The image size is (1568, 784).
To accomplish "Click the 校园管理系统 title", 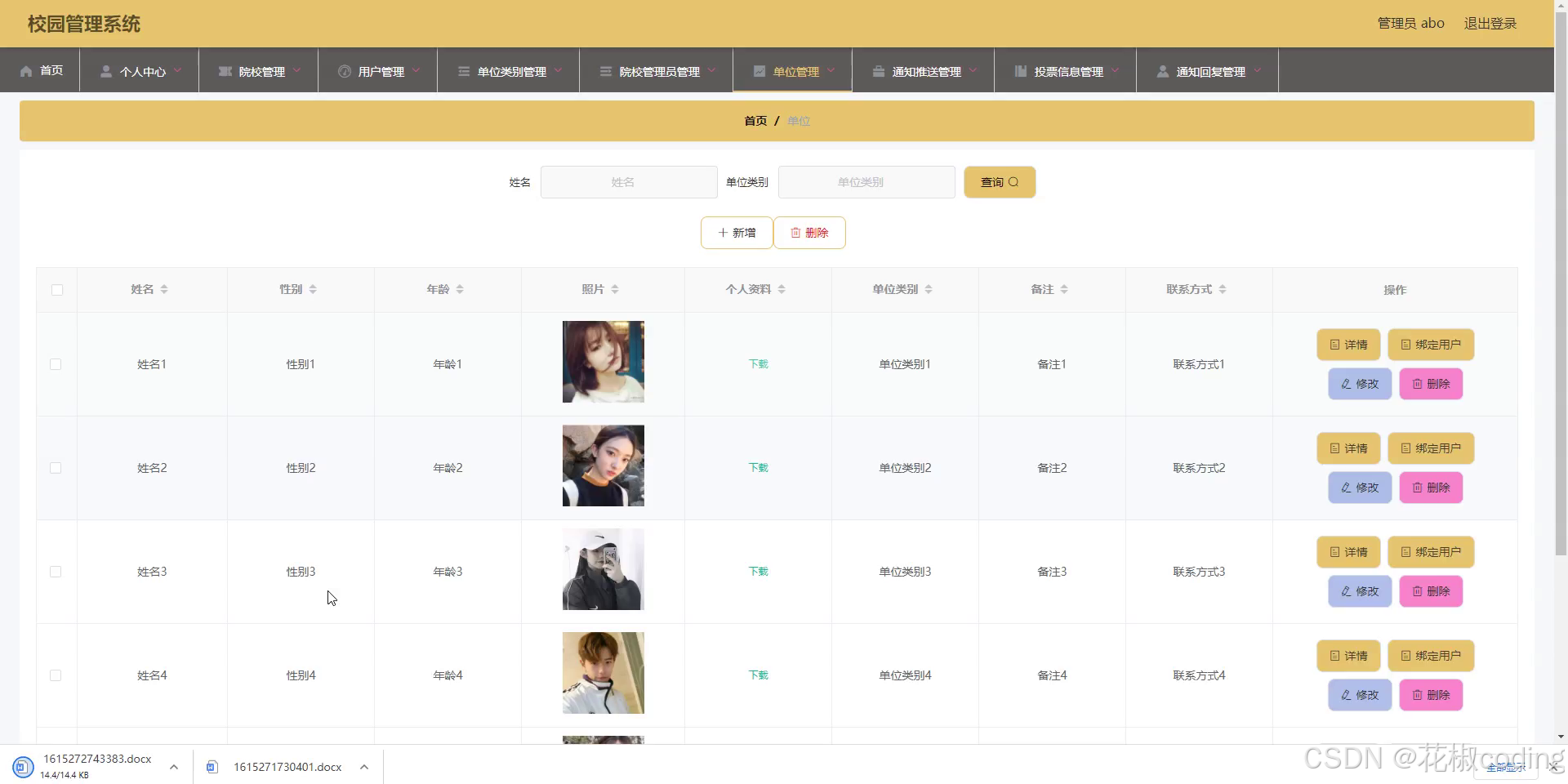I will (x=84, y=24).
